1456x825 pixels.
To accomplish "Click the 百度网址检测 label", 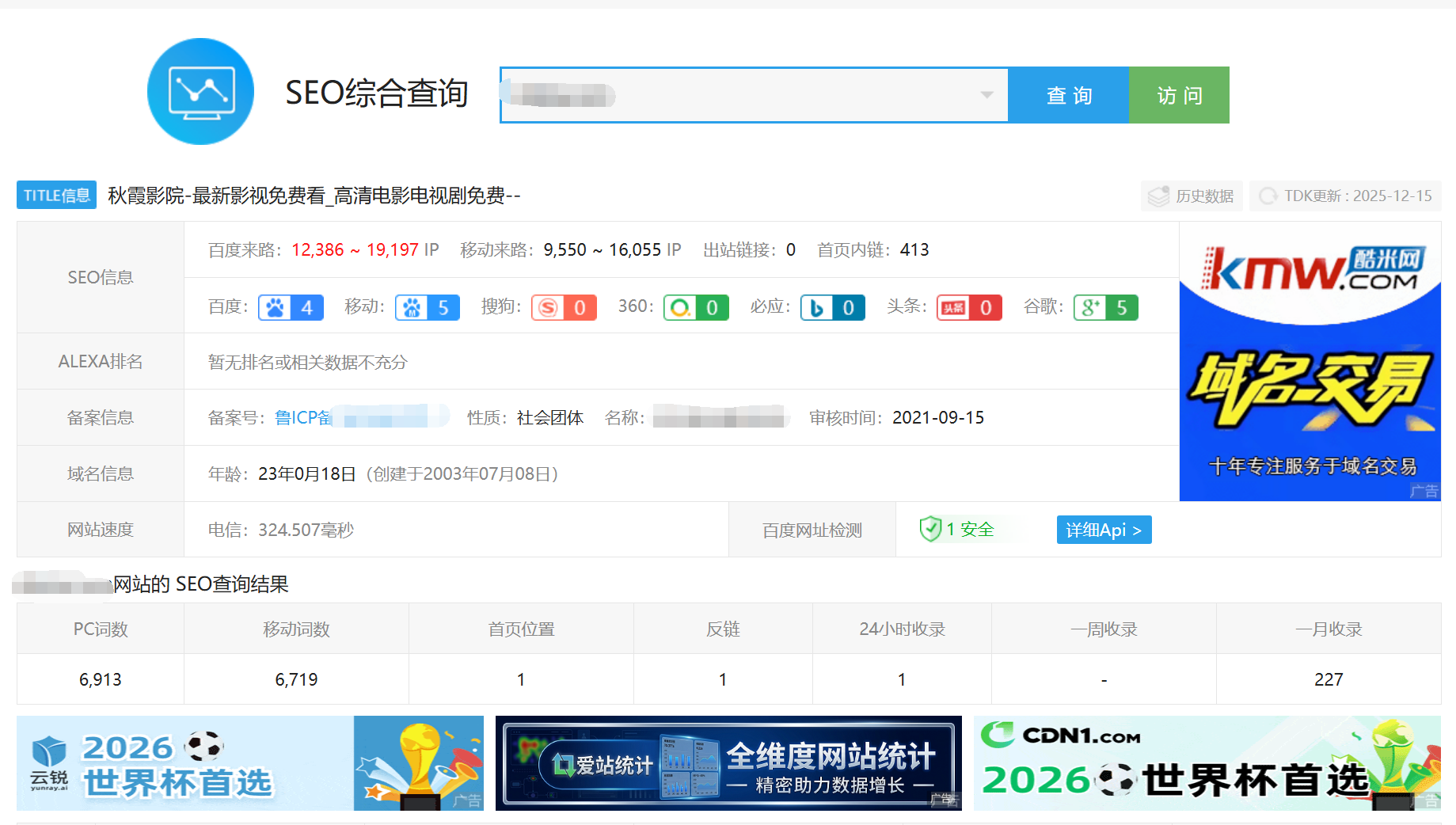I will tap(812, 530).
